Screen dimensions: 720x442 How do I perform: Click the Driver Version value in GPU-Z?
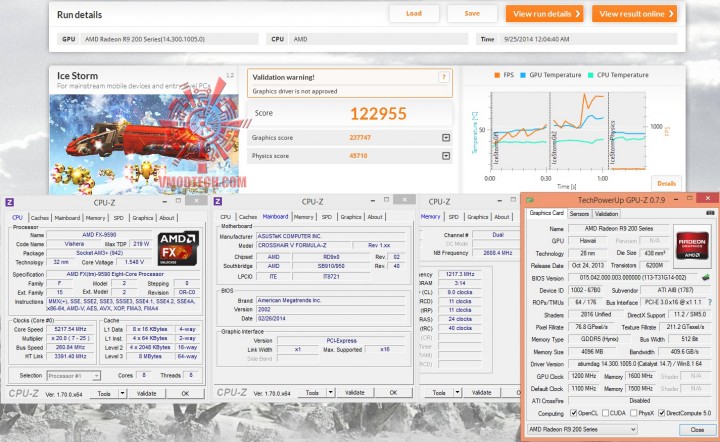pos(641,364)
